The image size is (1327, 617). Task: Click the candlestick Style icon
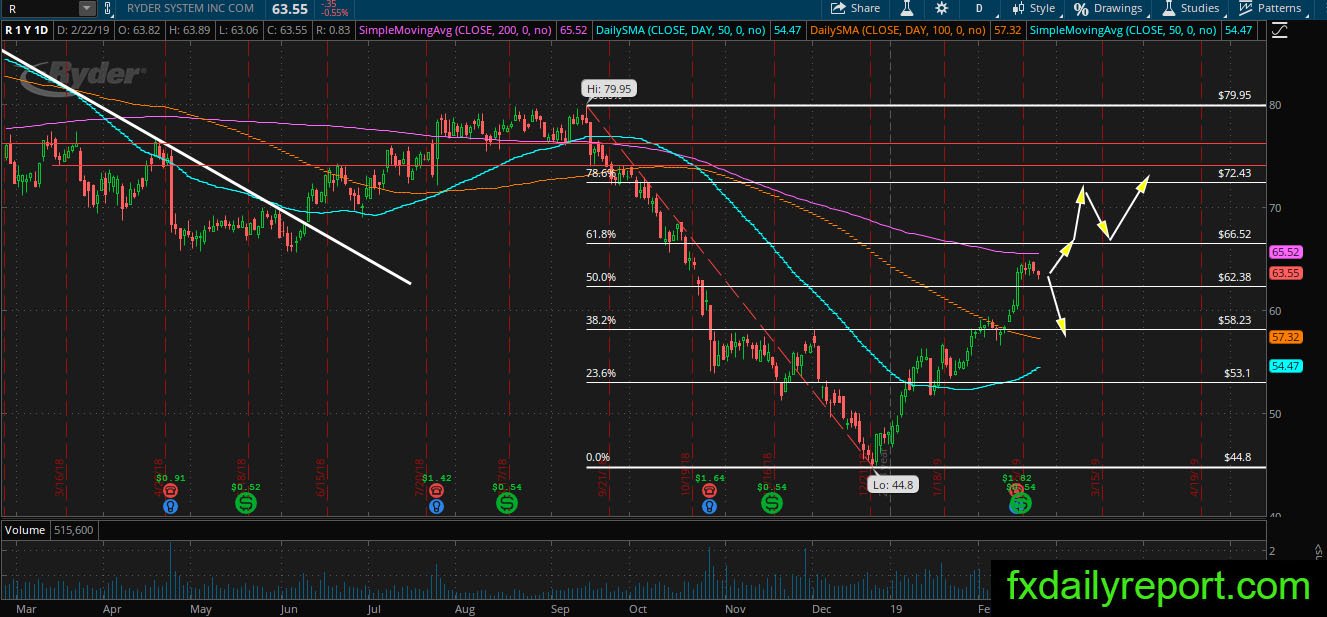(x=1019, y=8)
